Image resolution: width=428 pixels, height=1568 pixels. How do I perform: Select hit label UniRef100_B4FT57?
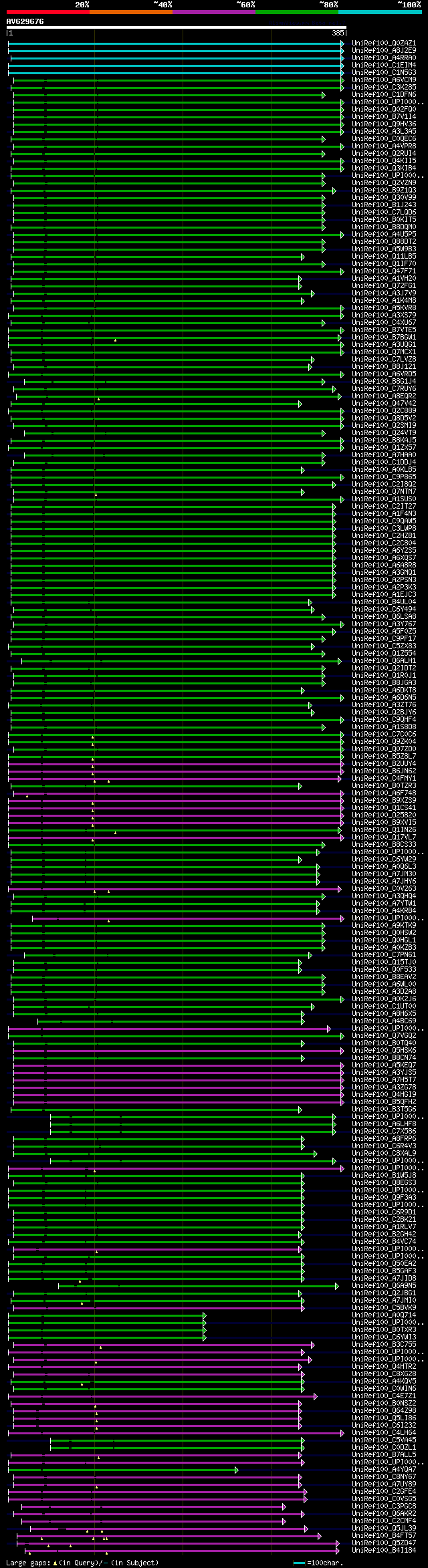(x=384, y=1535)
